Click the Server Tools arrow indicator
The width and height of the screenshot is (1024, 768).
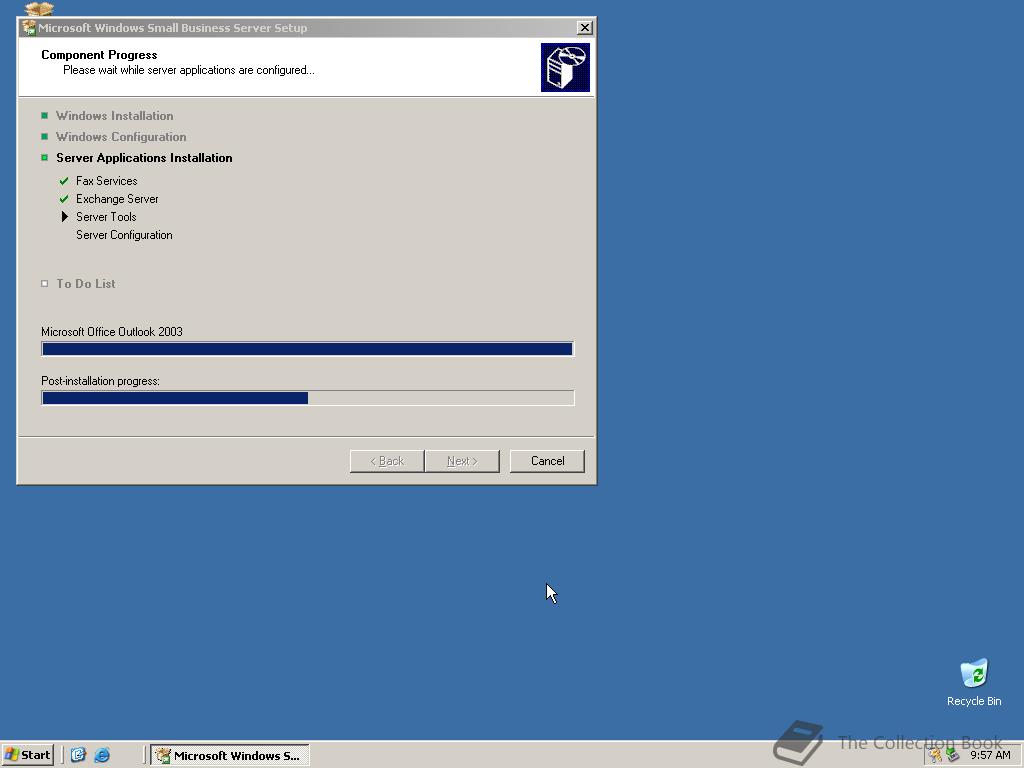click(x=65, y=217)
